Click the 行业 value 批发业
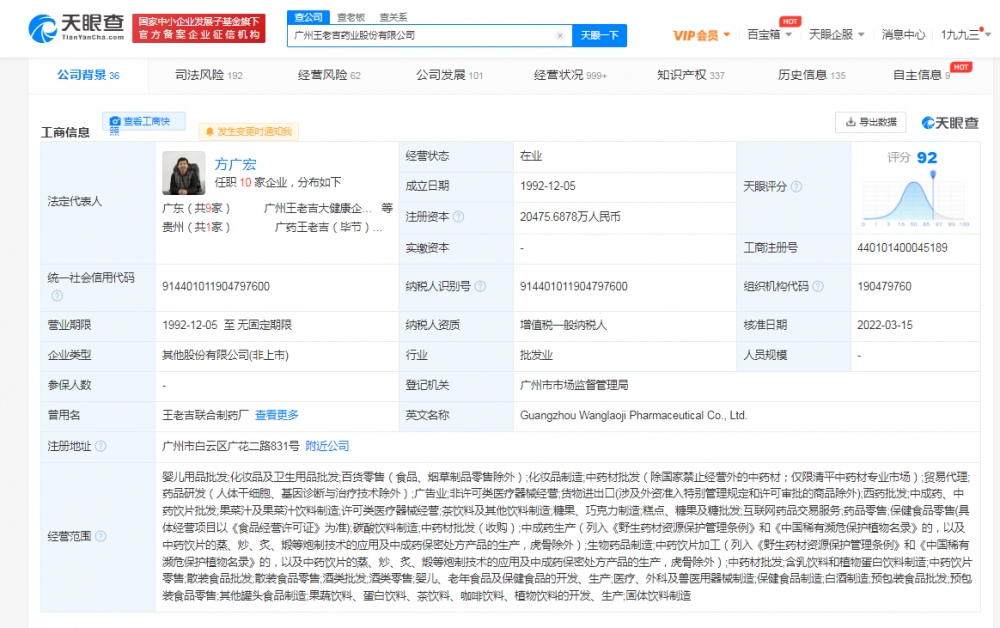The image size is (1000, 628). pos(536,354)
